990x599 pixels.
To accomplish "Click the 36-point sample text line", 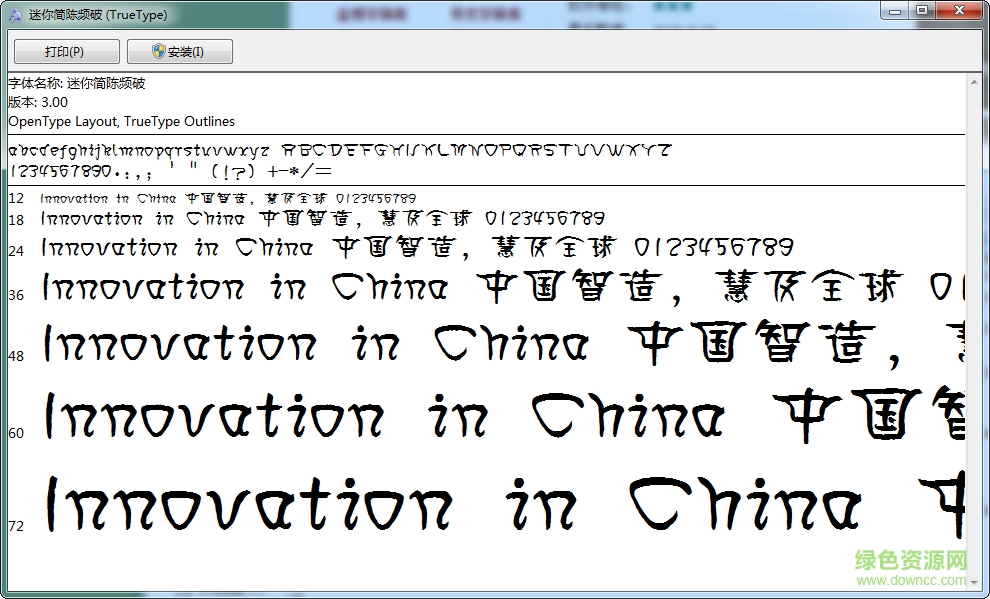I will click(500, 289).
